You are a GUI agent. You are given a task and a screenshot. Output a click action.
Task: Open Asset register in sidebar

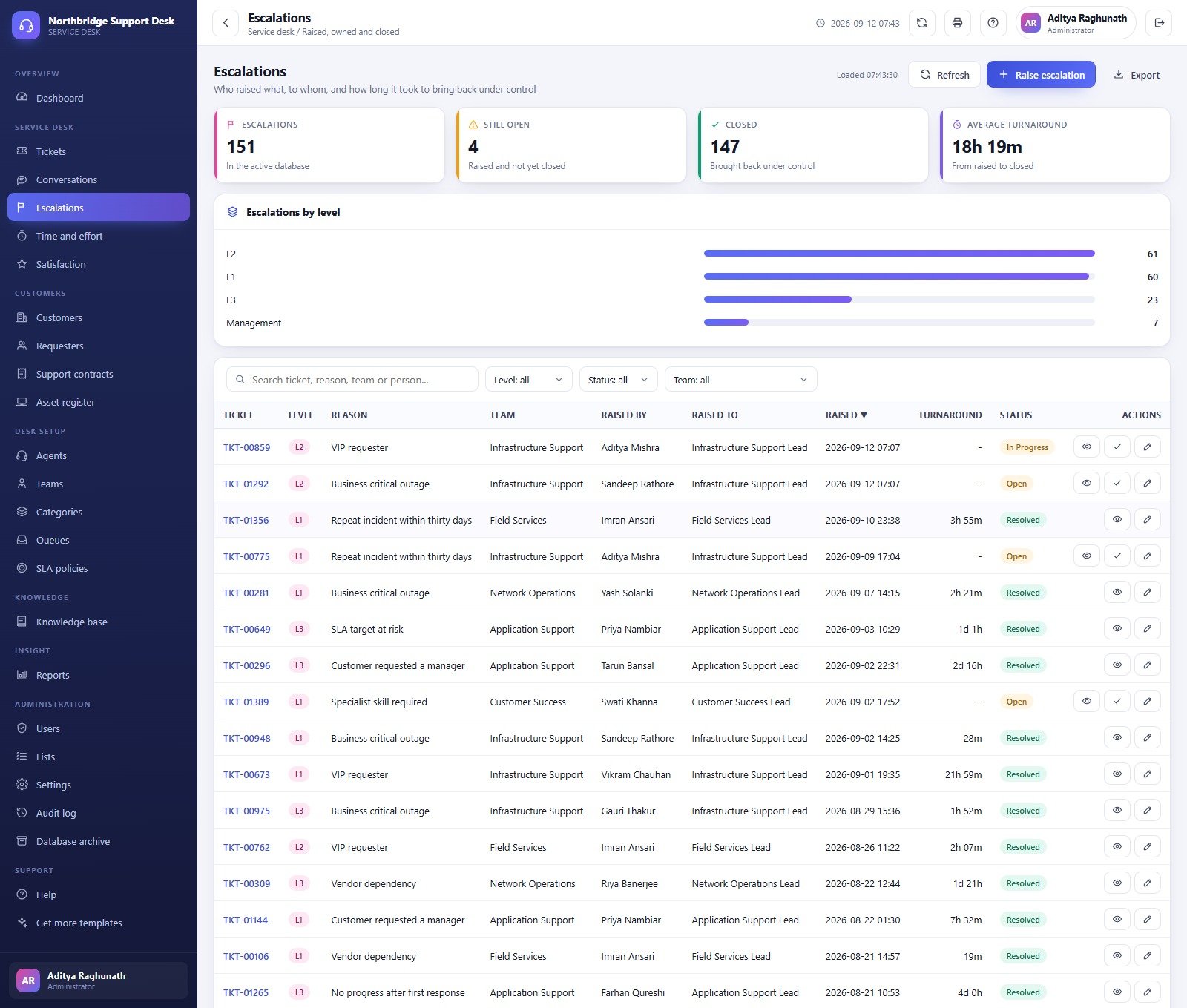coord(99,402)
